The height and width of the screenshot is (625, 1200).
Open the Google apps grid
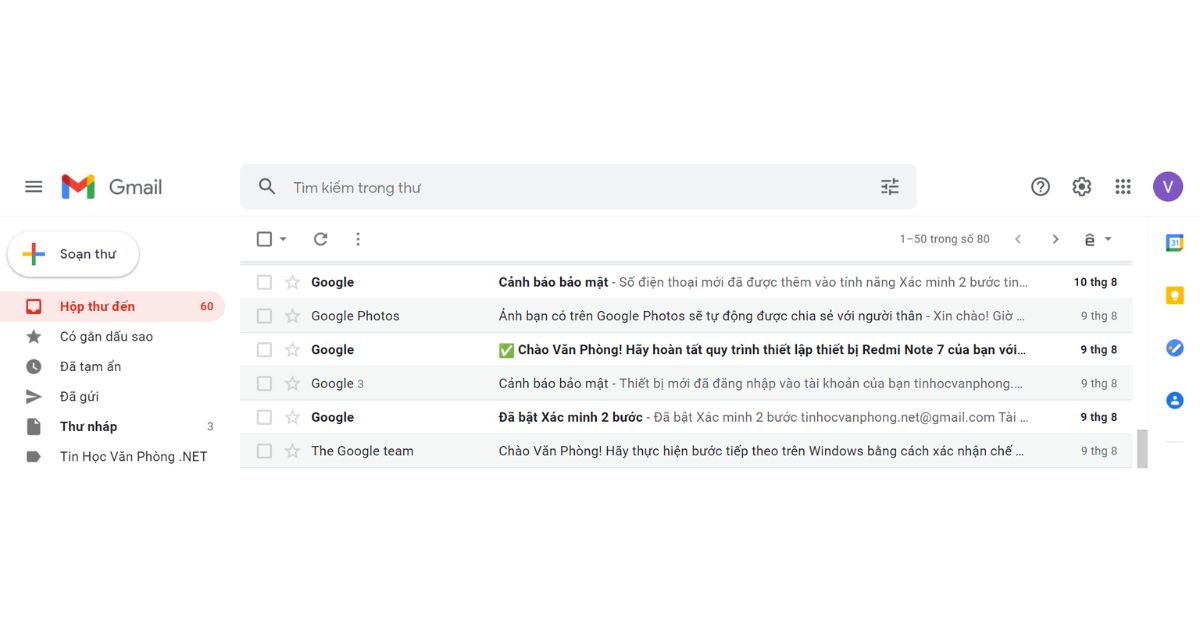click(1123, 187)
